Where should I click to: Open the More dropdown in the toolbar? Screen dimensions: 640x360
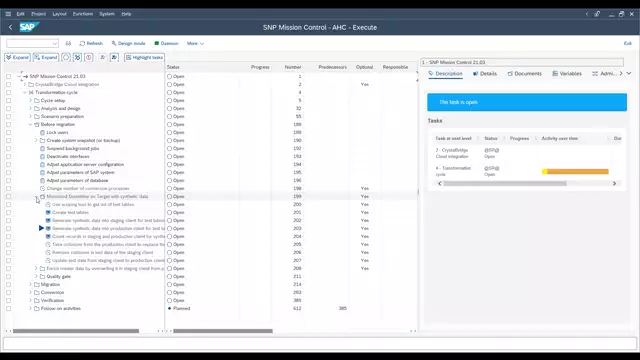(195, 43)
